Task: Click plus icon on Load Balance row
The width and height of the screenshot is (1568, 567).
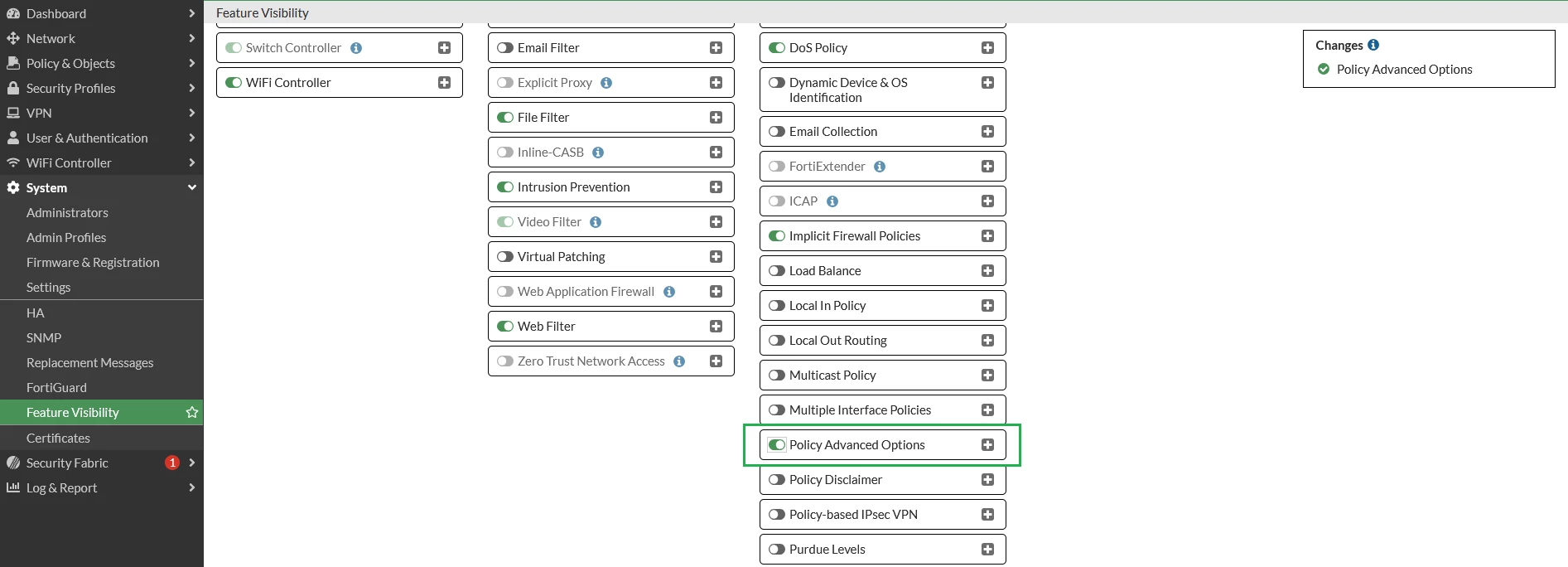Action: click(987, 271)
